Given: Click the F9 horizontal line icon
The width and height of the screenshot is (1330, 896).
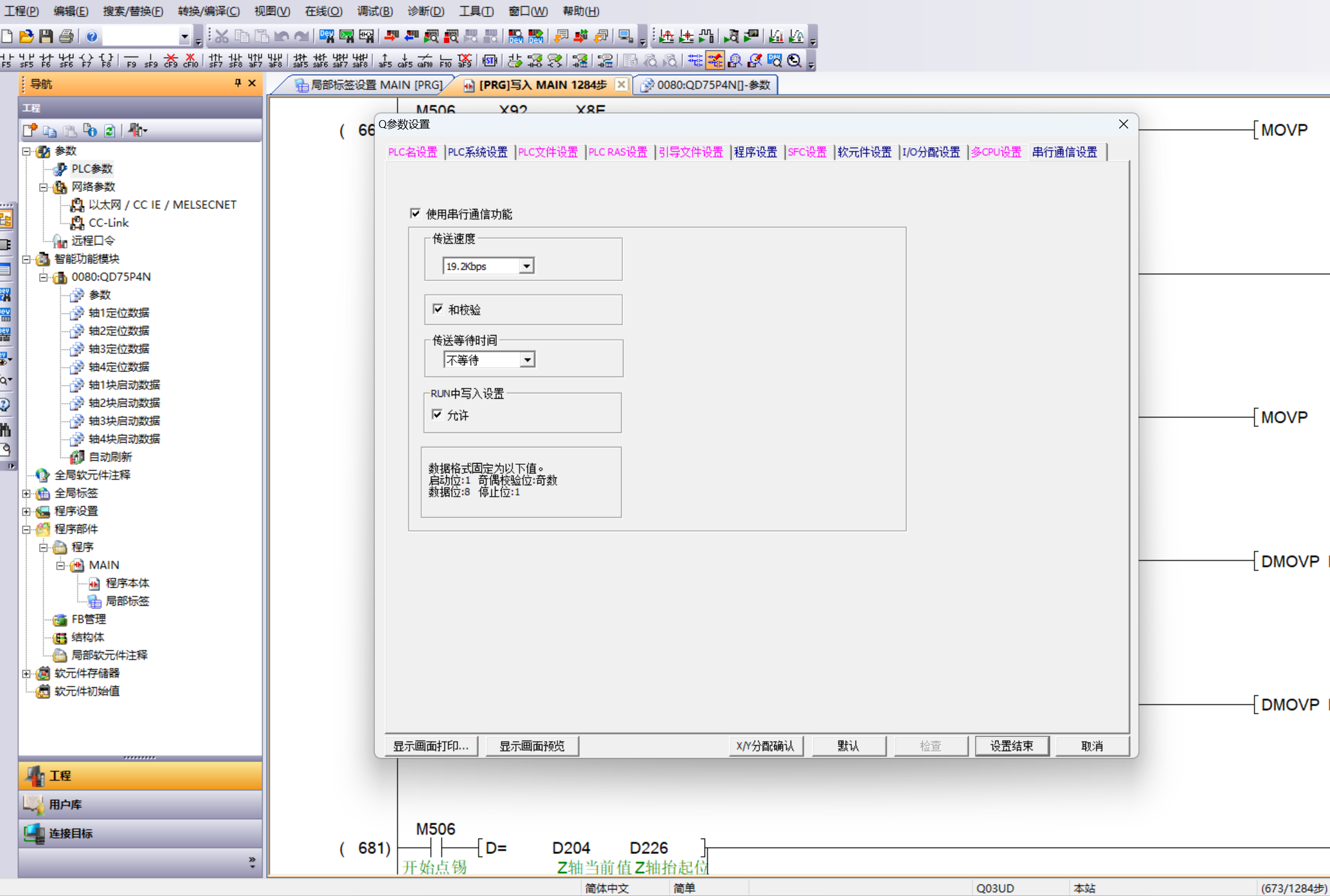Looking at the screenshot, I should coord(131,61).
